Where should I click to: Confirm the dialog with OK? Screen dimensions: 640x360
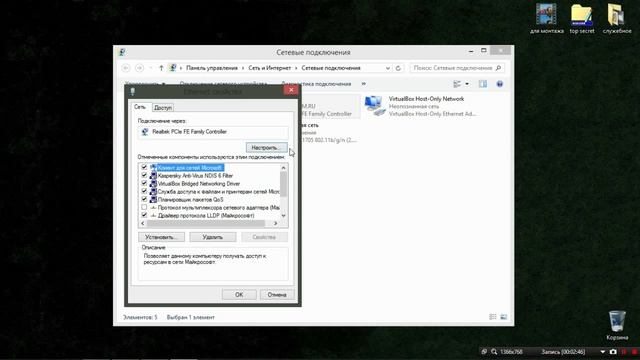tap(239, 295)
